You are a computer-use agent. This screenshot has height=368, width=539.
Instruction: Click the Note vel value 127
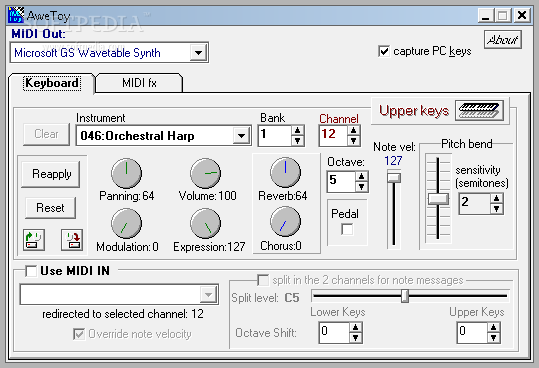tap(393, 161)
